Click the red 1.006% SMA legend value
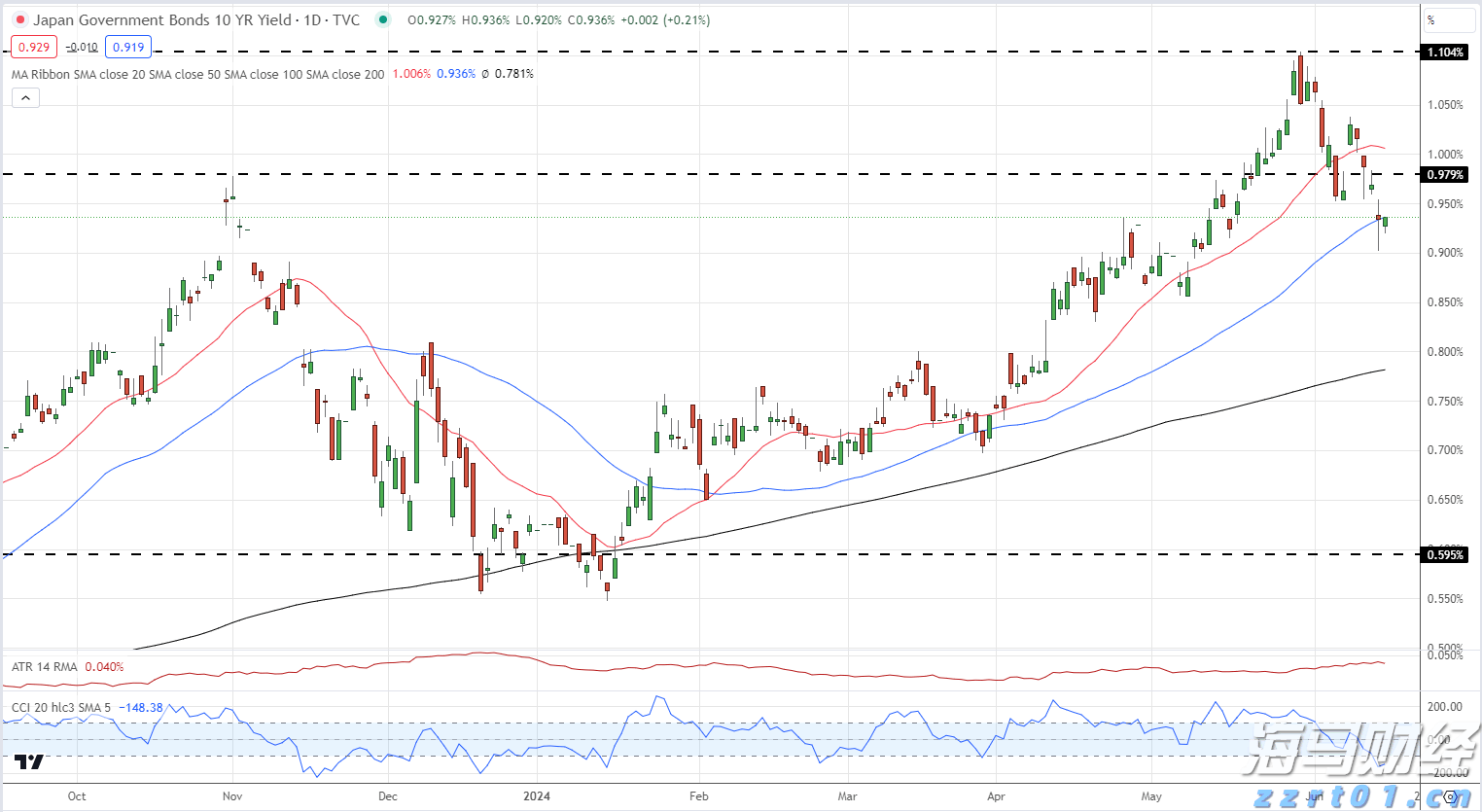Screen dimensions: 1482x812 pyautogui.click(x=411, y=74)
